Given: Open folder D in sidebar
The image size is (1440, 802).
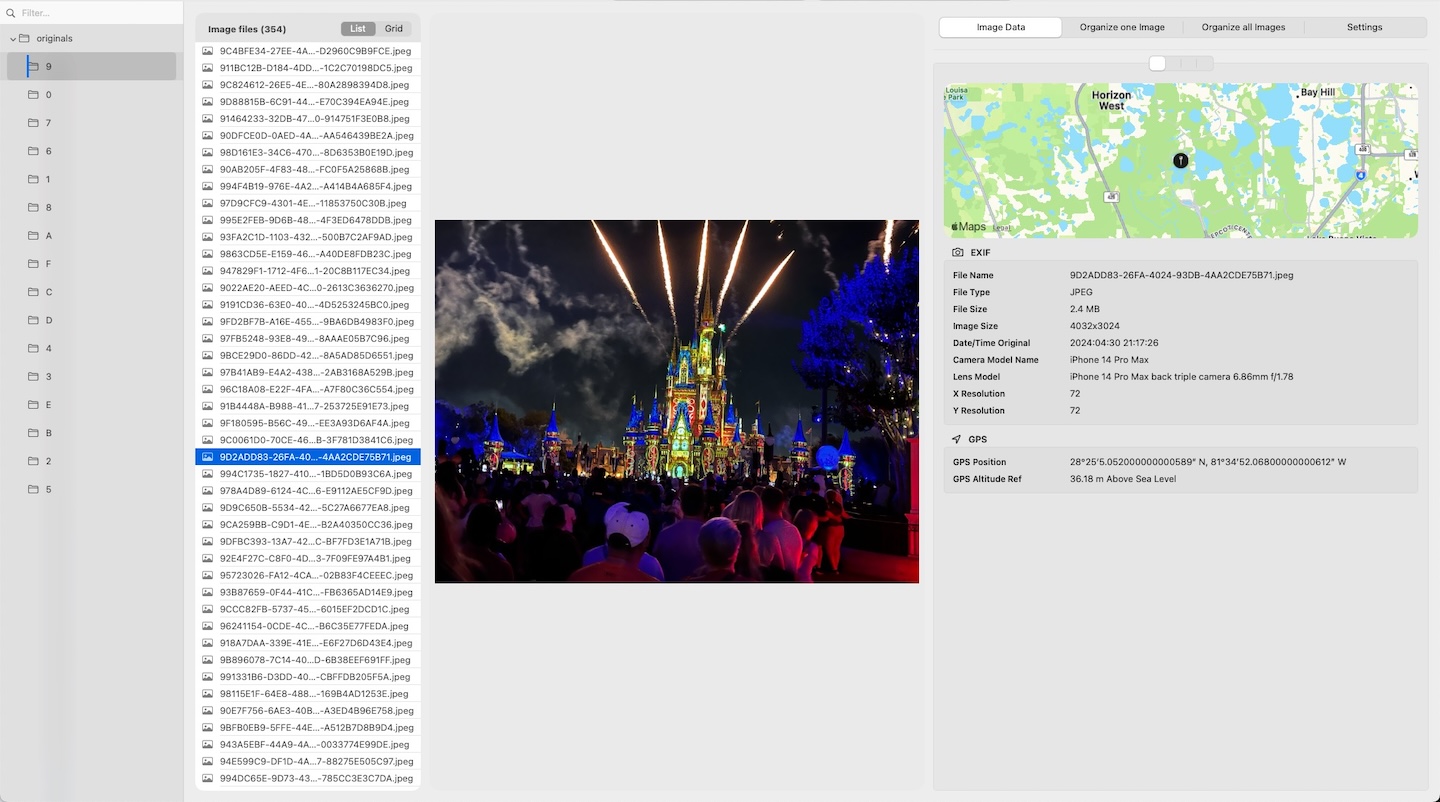Looking at the screenshot, I should coord(48,320).
